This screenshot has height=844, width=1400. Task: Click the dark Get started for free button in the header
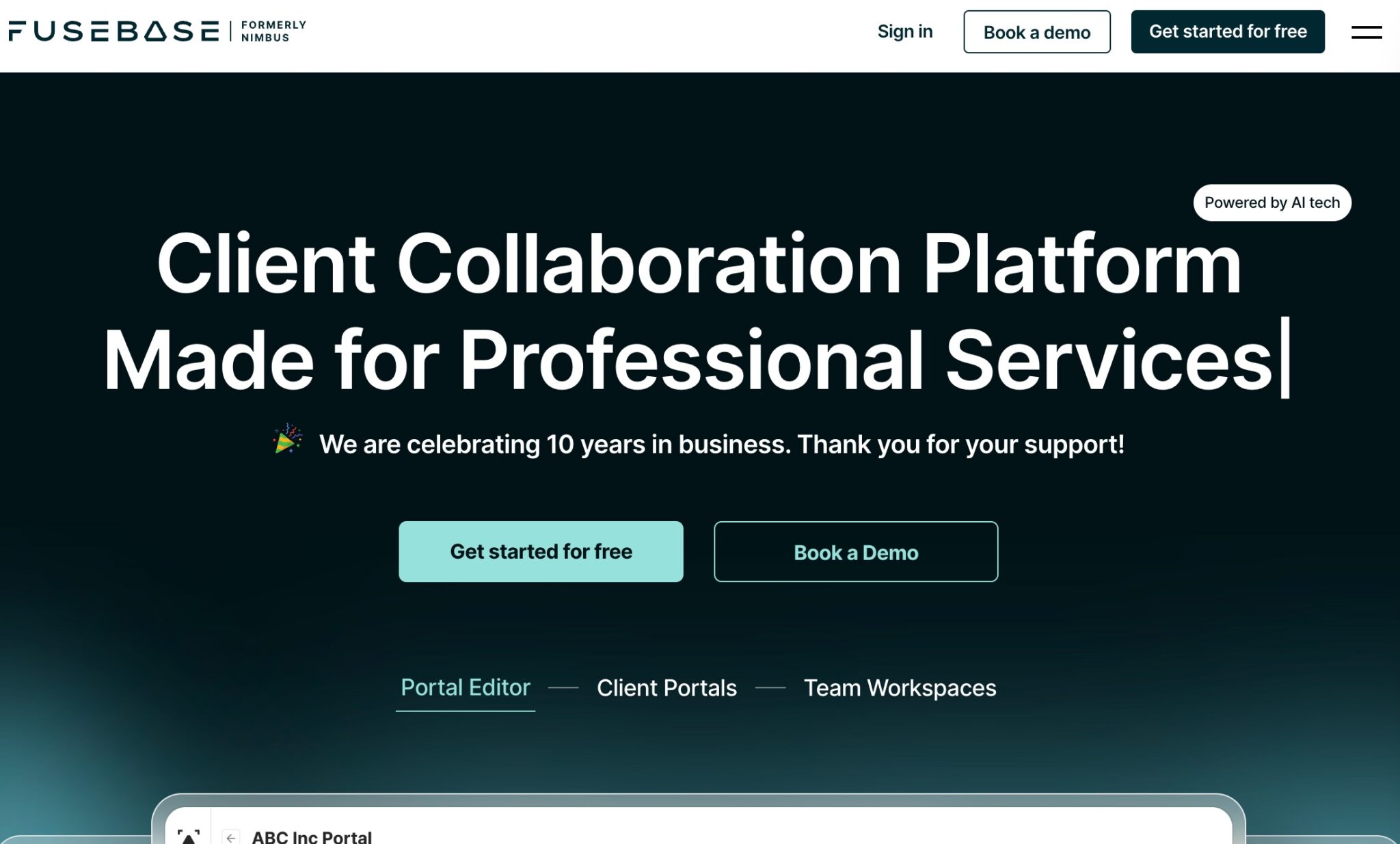coord(1228,31)
